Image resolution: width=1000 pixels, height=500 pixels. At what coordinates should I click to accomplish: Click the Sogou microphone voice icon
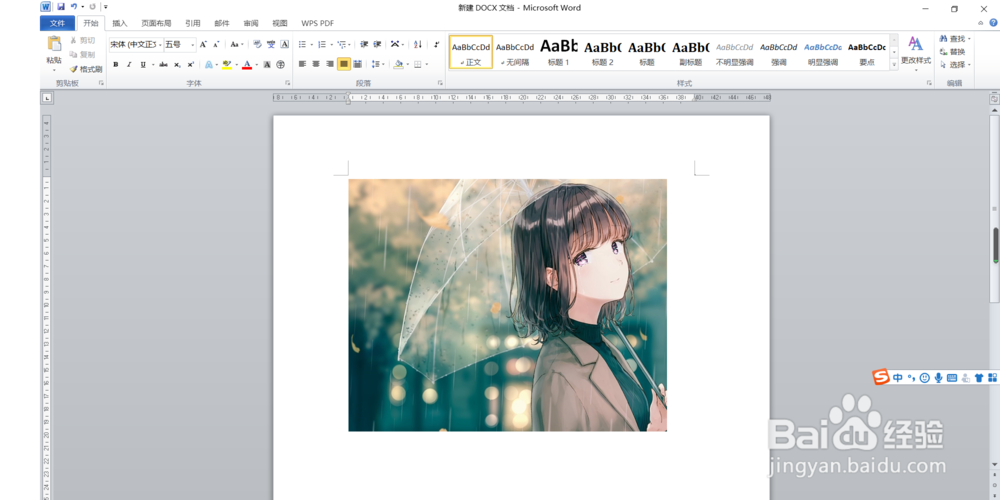[938, 378]
